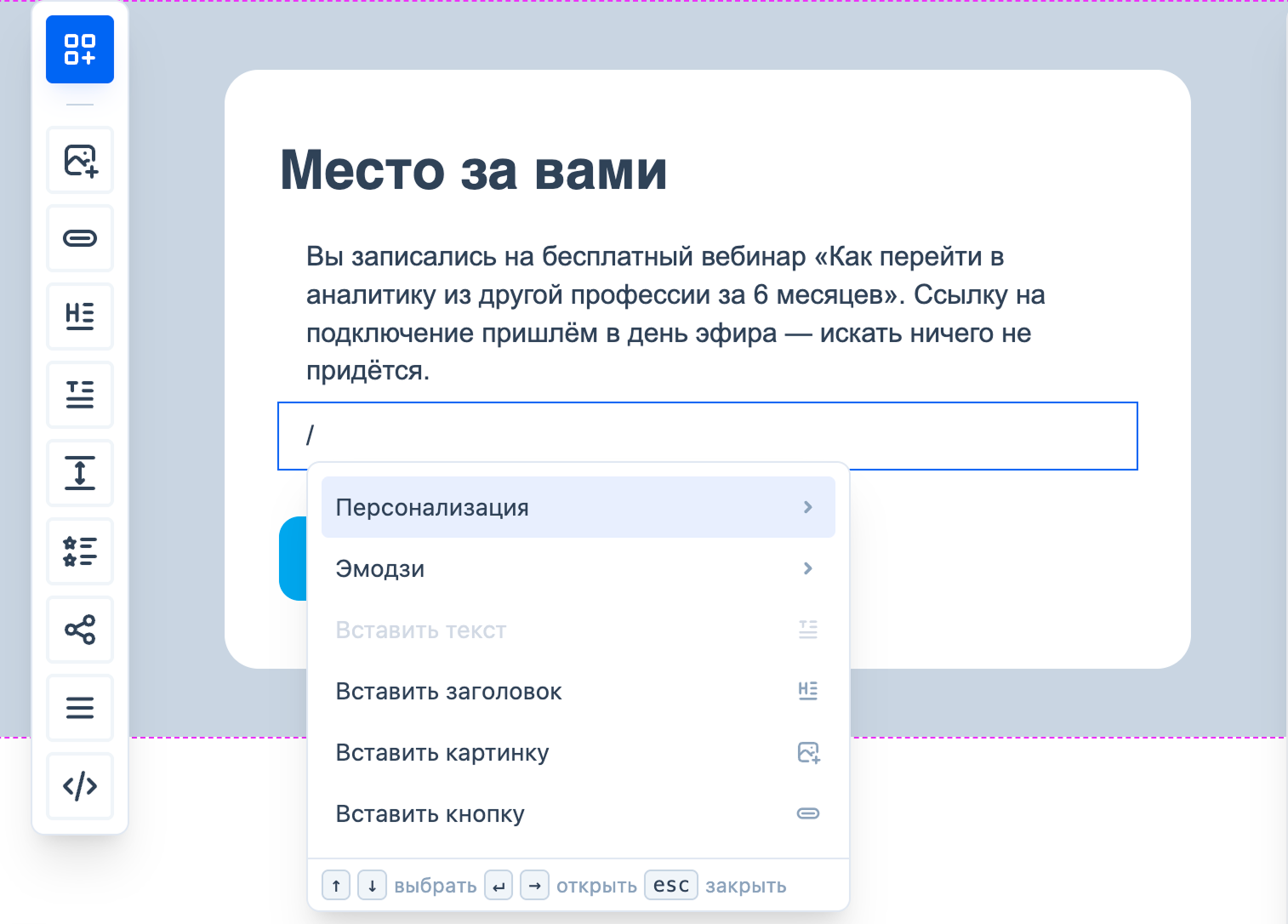The width and height of the screenshot is (1288, 924).
Task: Click the right arrow key hint
Action: click(x=534, y=885)
